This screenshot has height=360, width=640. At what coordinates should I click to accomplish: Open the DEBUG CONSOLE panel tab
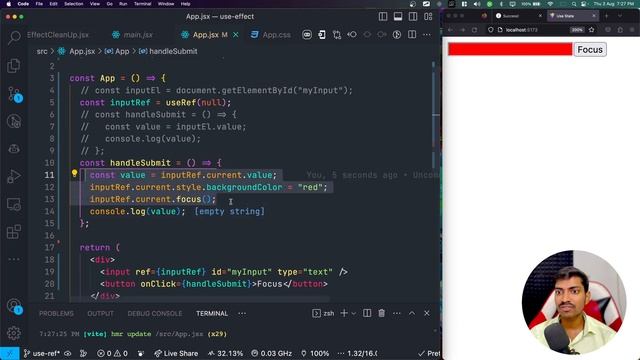point(155,313)
